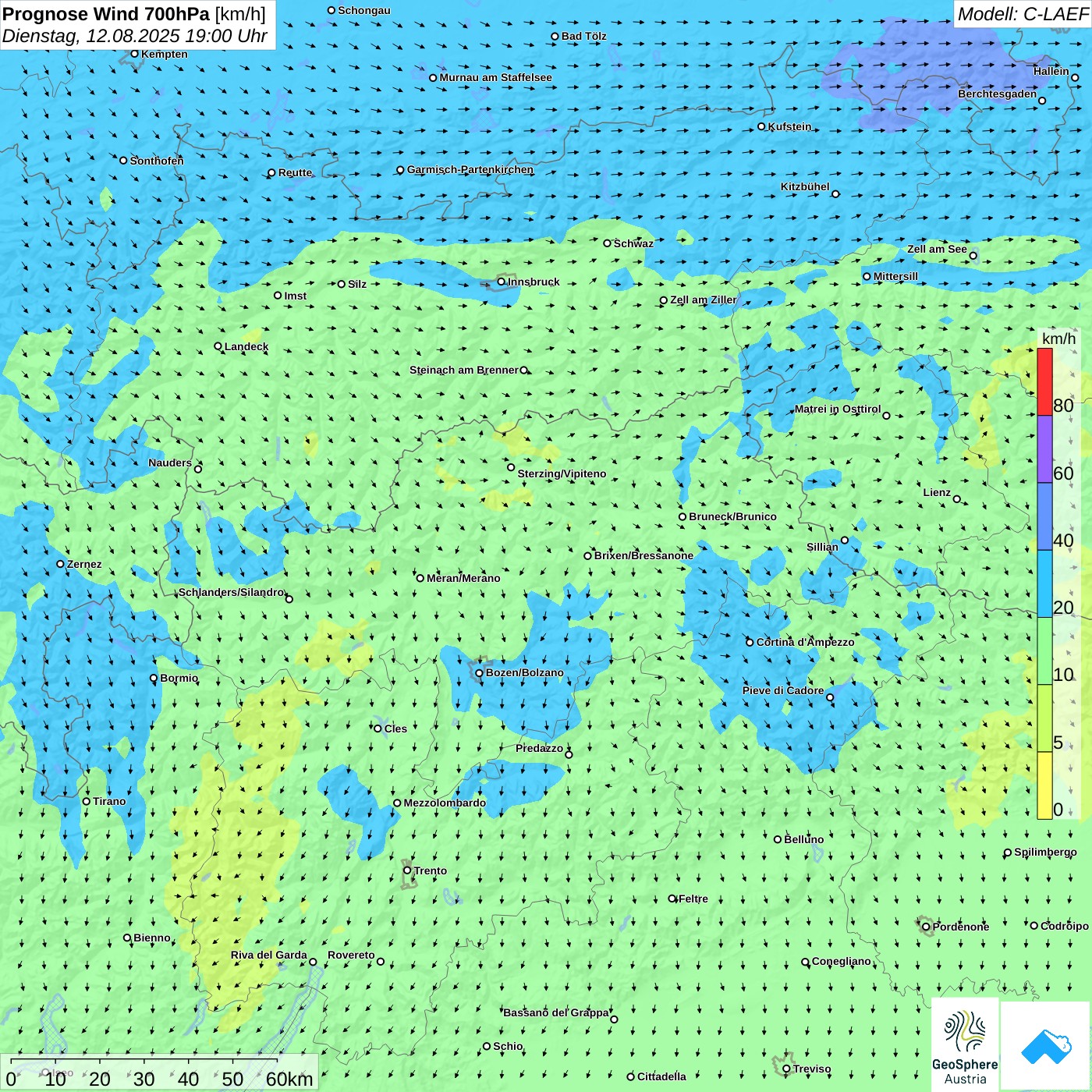Screen dimensions: 1092x1092
Task: Click the 'Mittersill' label
Action: 895,276
